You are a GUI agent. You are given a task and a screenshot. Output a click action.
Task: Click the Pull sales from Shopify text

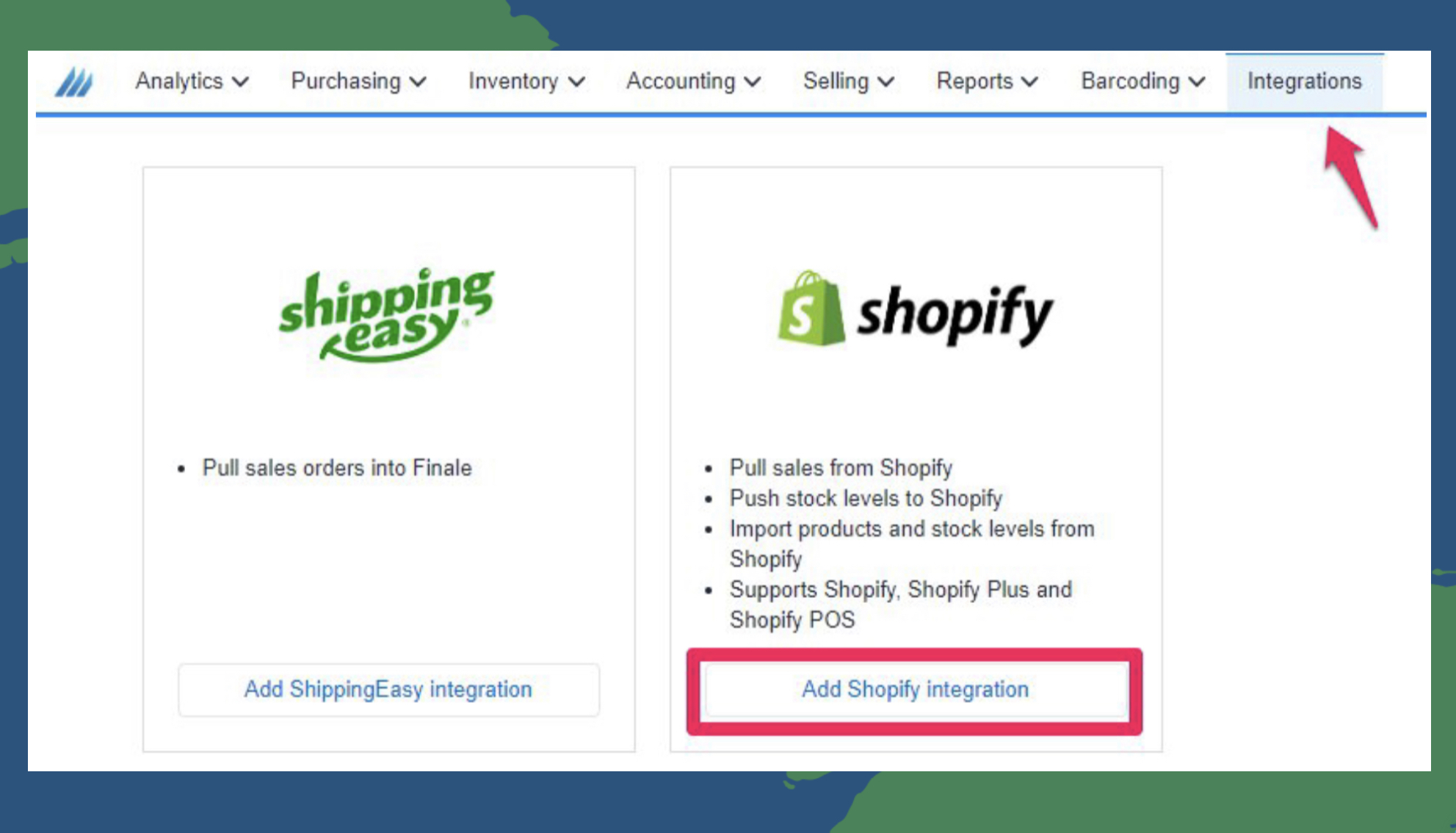pos(841,468)
